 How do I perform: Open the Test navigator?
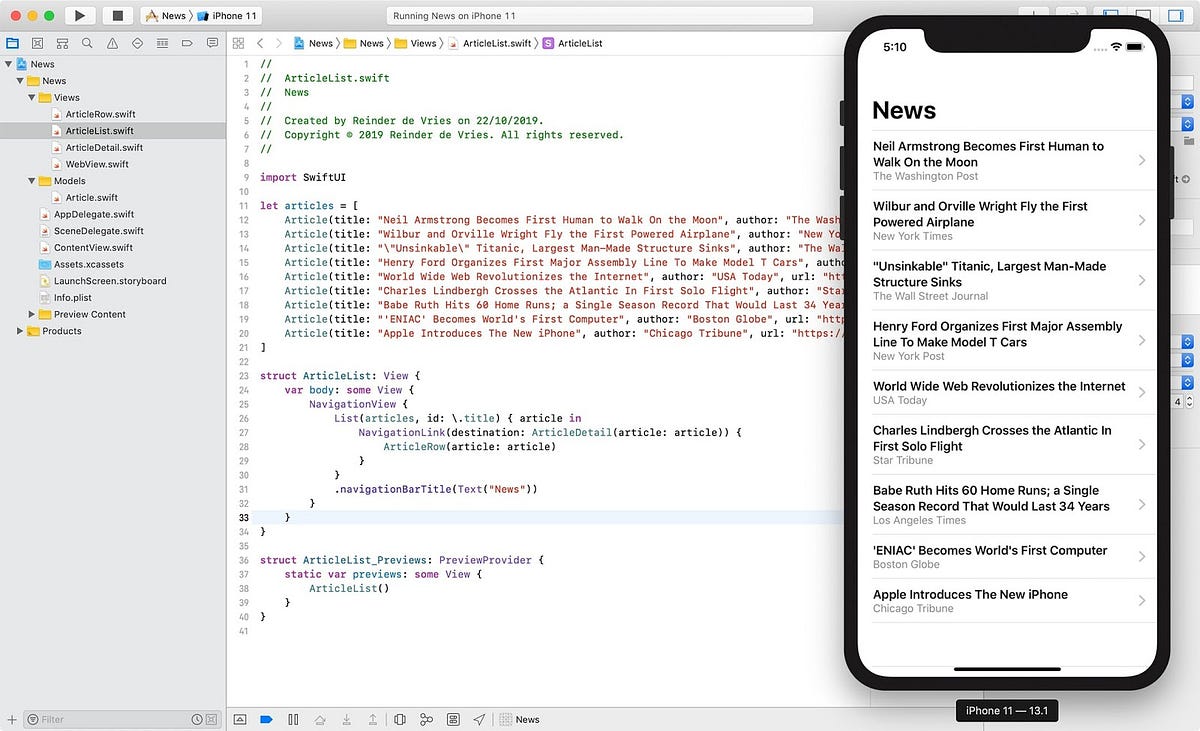coord(138,43)
